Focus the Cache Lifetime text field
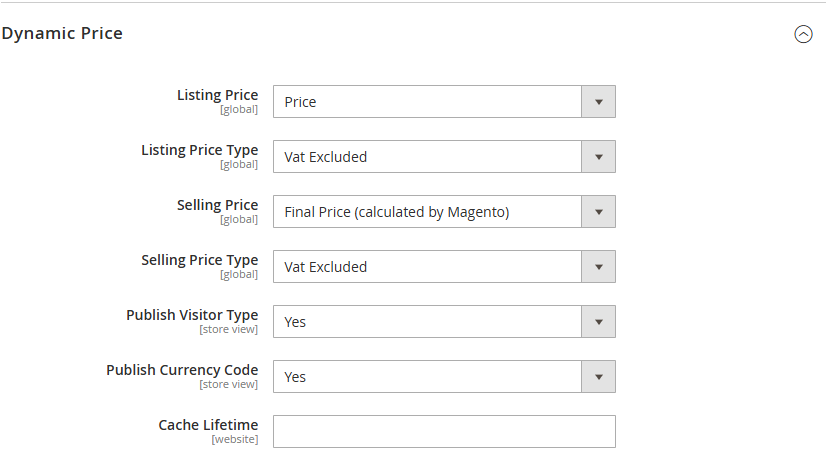This screenshot has width=828, height=474. [x=444, y=432]
